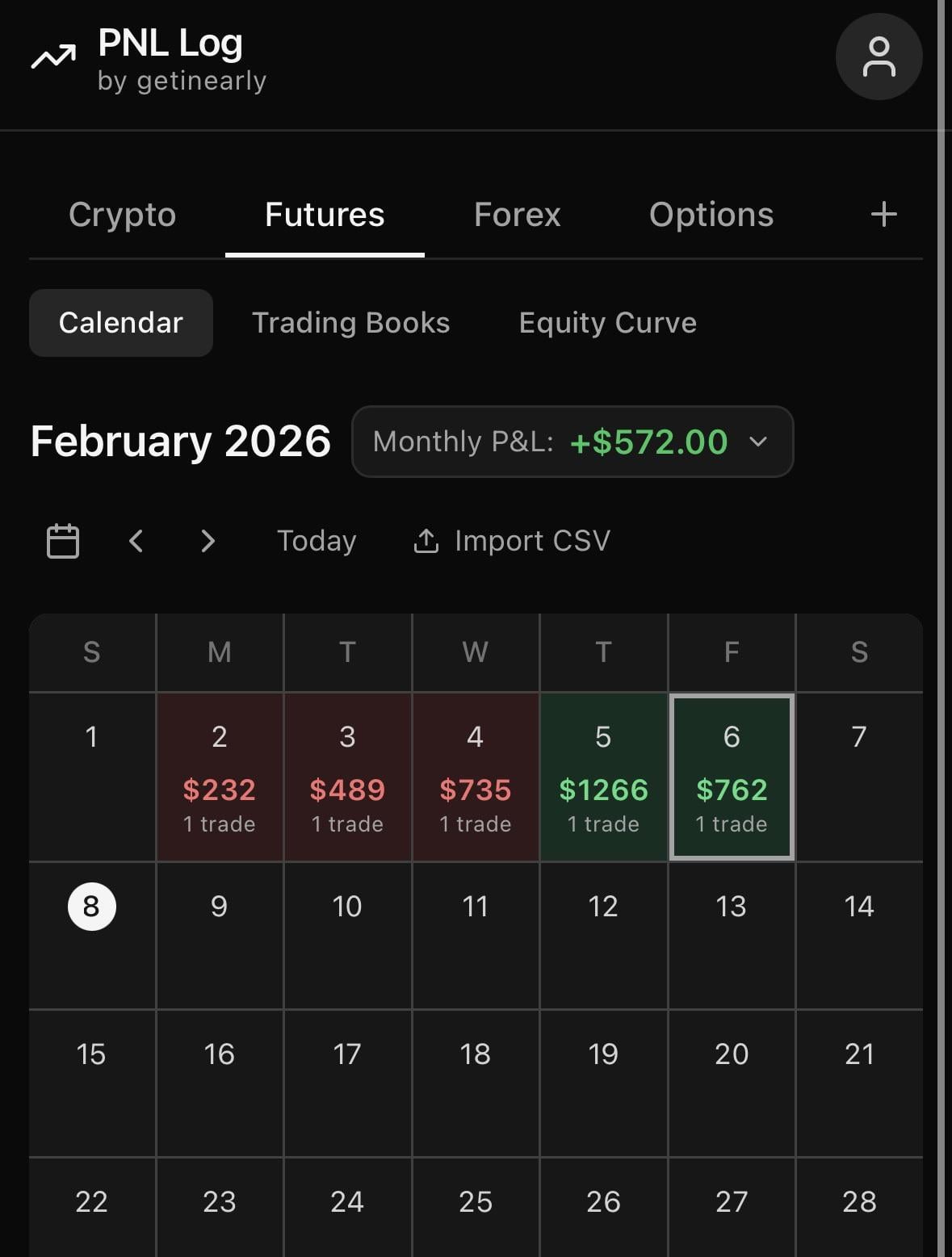Select the highlighted day 8

[x=91, y=907]
